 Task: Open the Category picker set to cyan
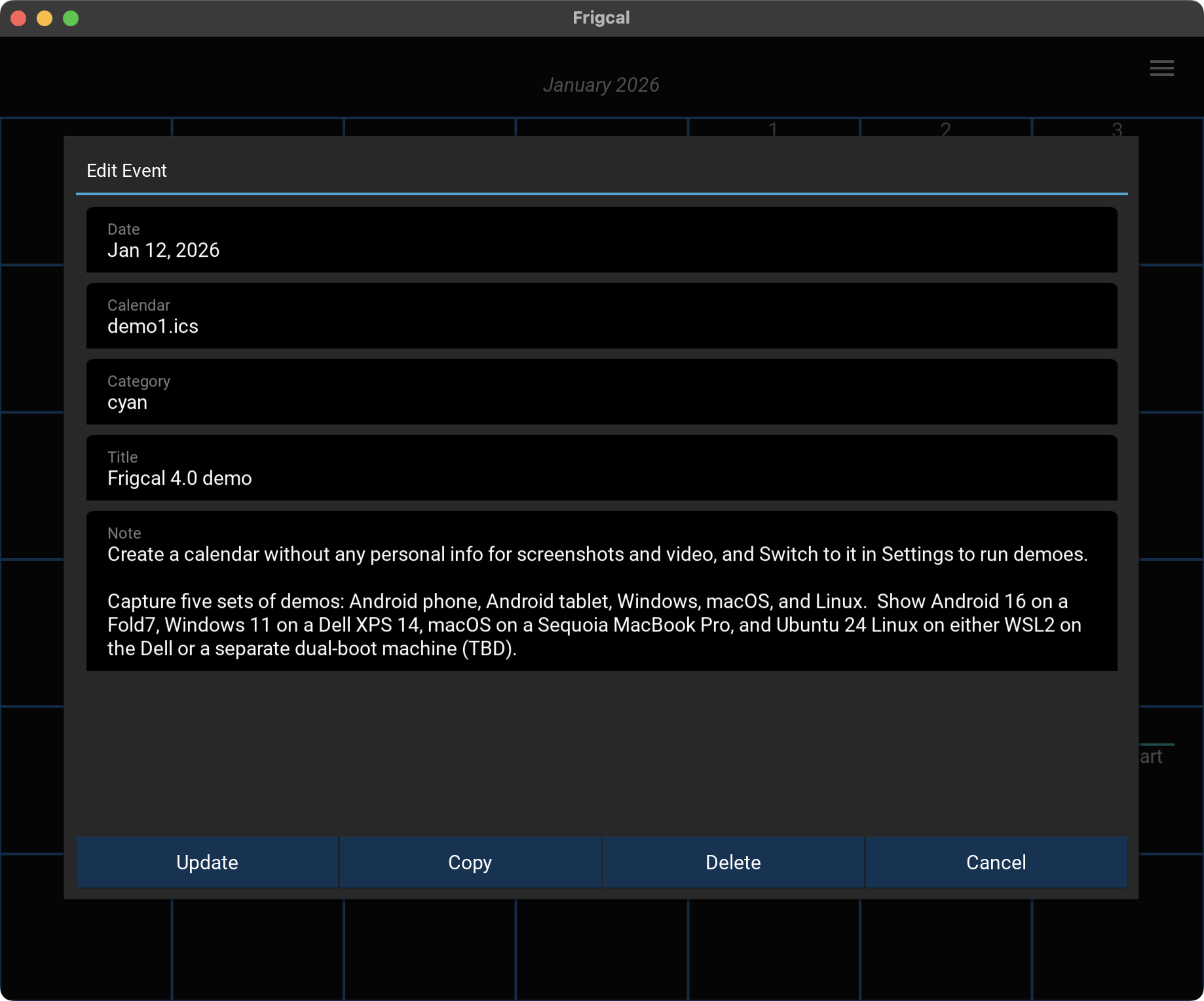[601, 392]
